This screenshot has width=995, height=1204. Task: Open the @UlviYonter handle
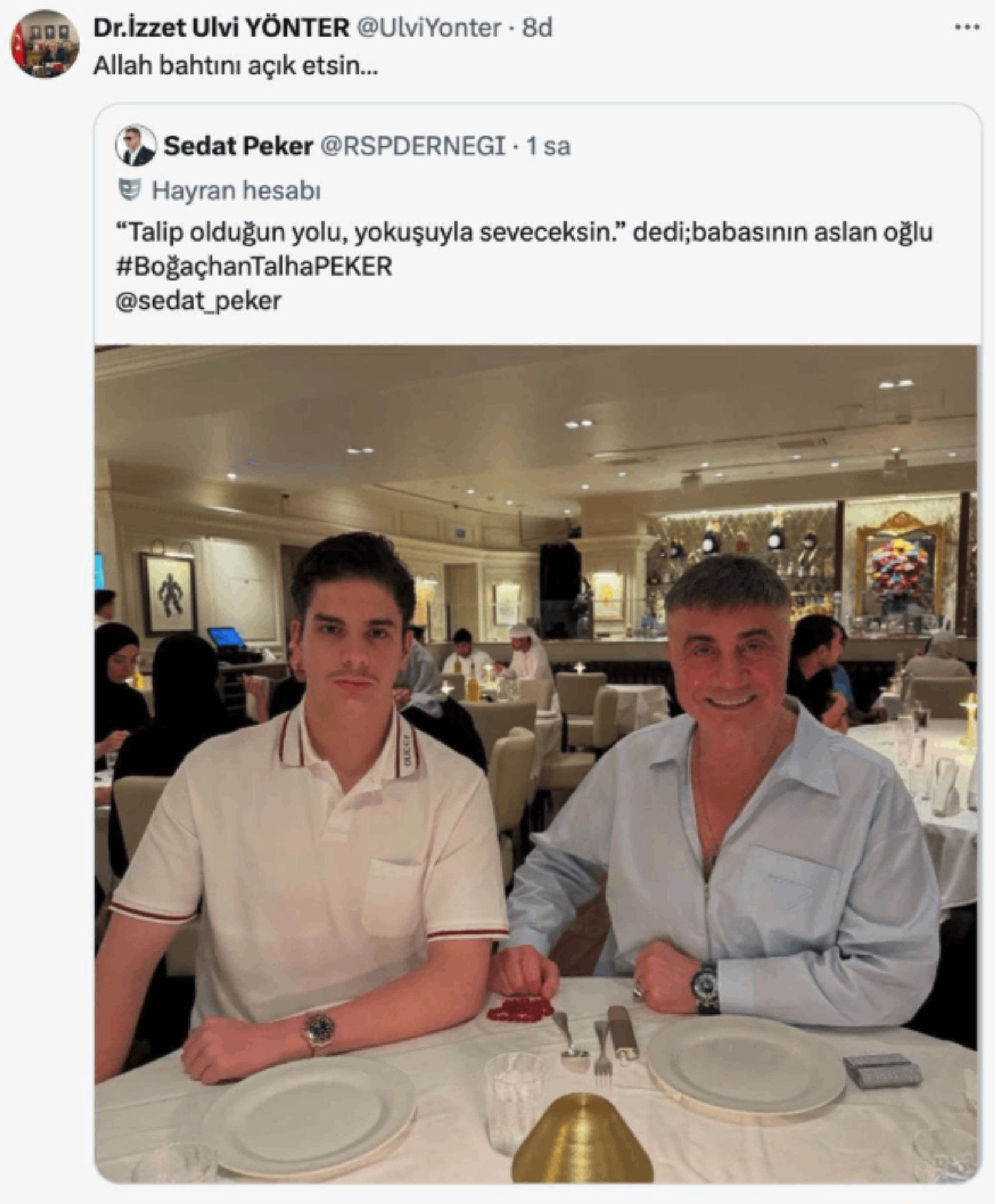click(428, 27)
